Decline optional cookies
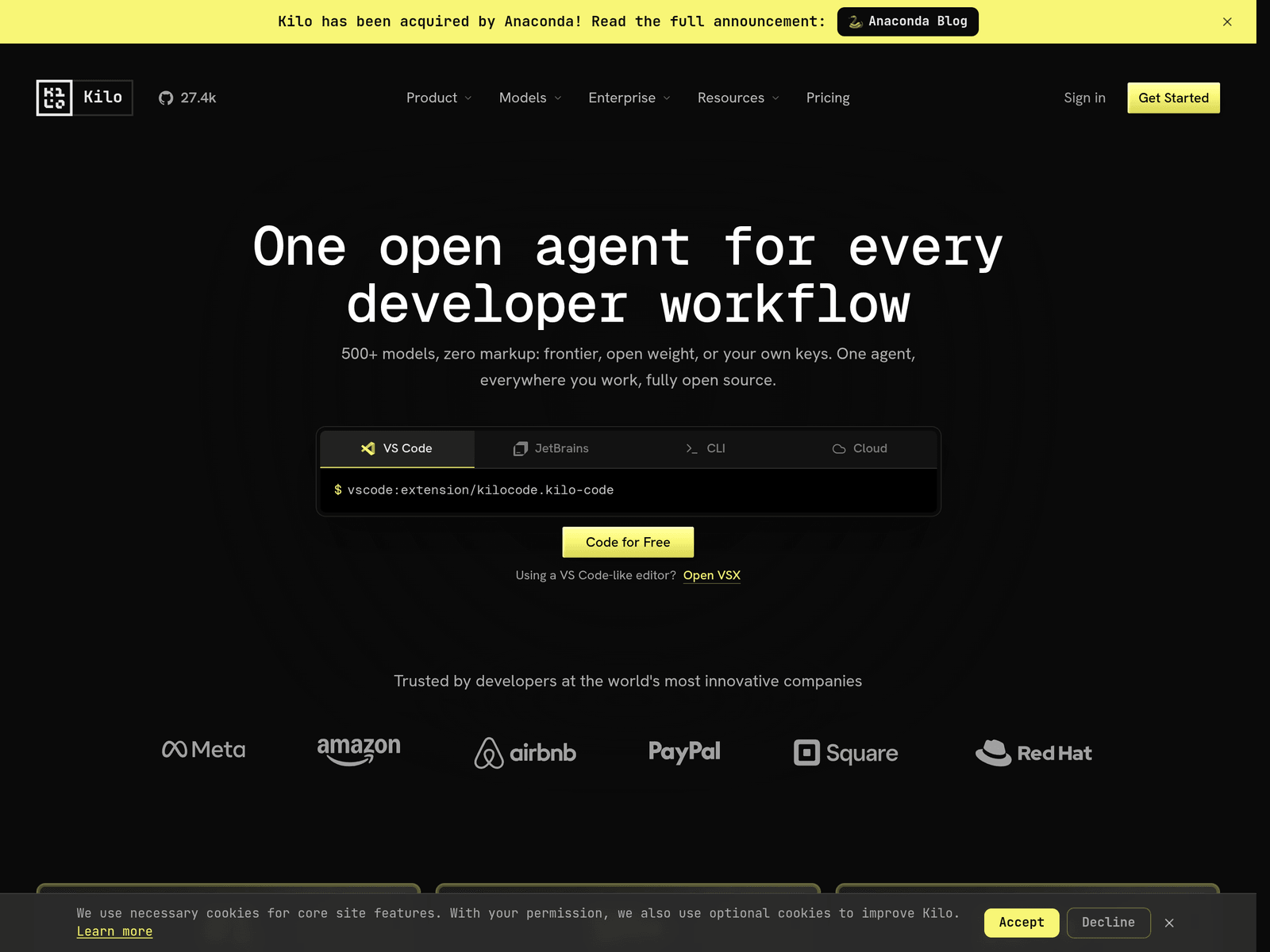Image resolution: width=1270 pixels, height=952 pixels. click(1108, 923)
